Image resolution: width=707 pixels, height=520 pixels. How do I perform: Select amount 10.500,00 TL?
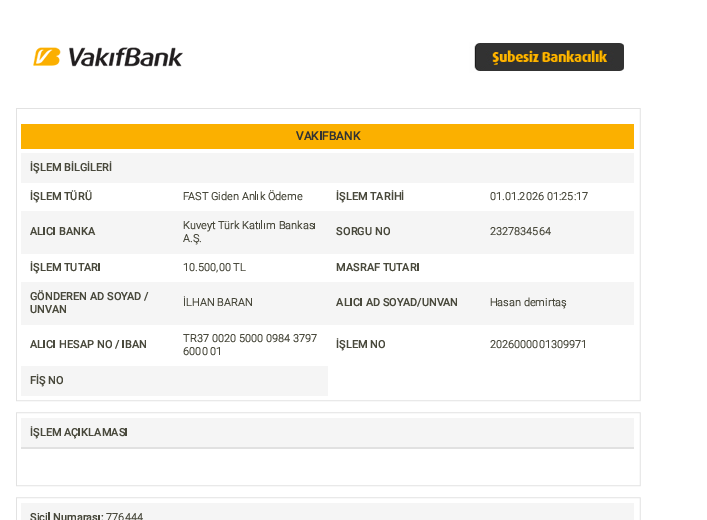(214, 267)
